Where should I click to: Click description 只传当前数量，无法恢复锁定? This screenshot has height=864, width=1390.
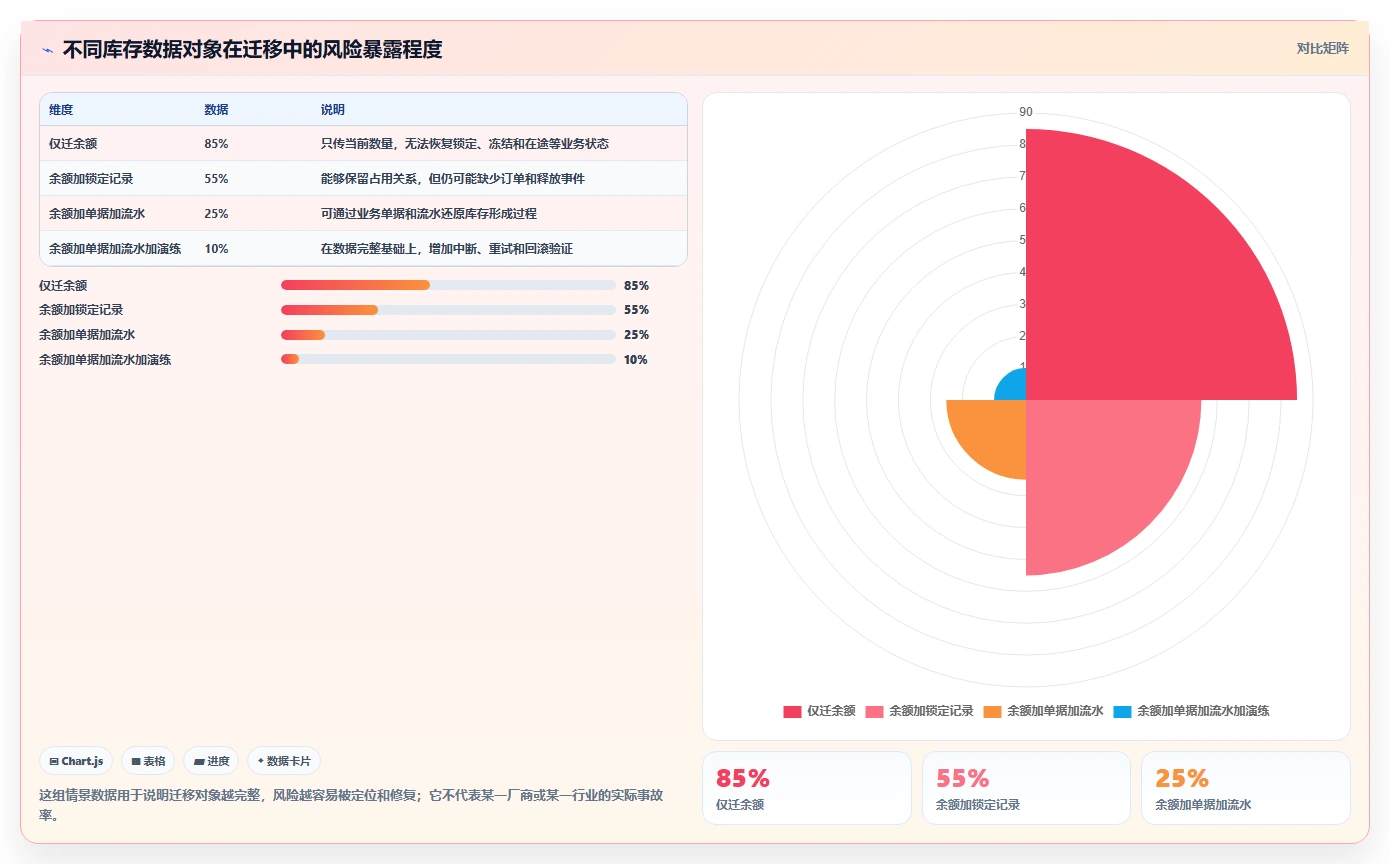[464, 144]
